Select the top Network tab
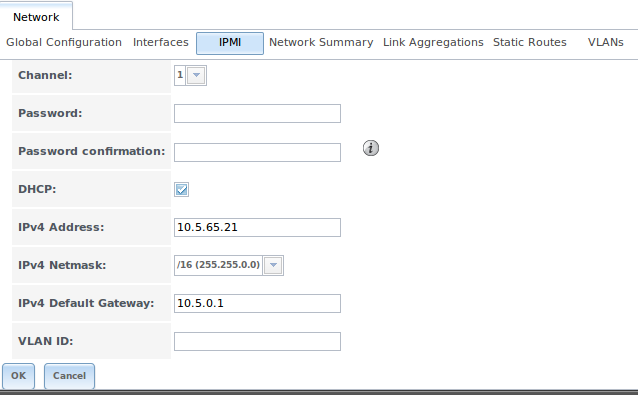The height and width of the screenshot is (395, 638). tap(36, 17)
